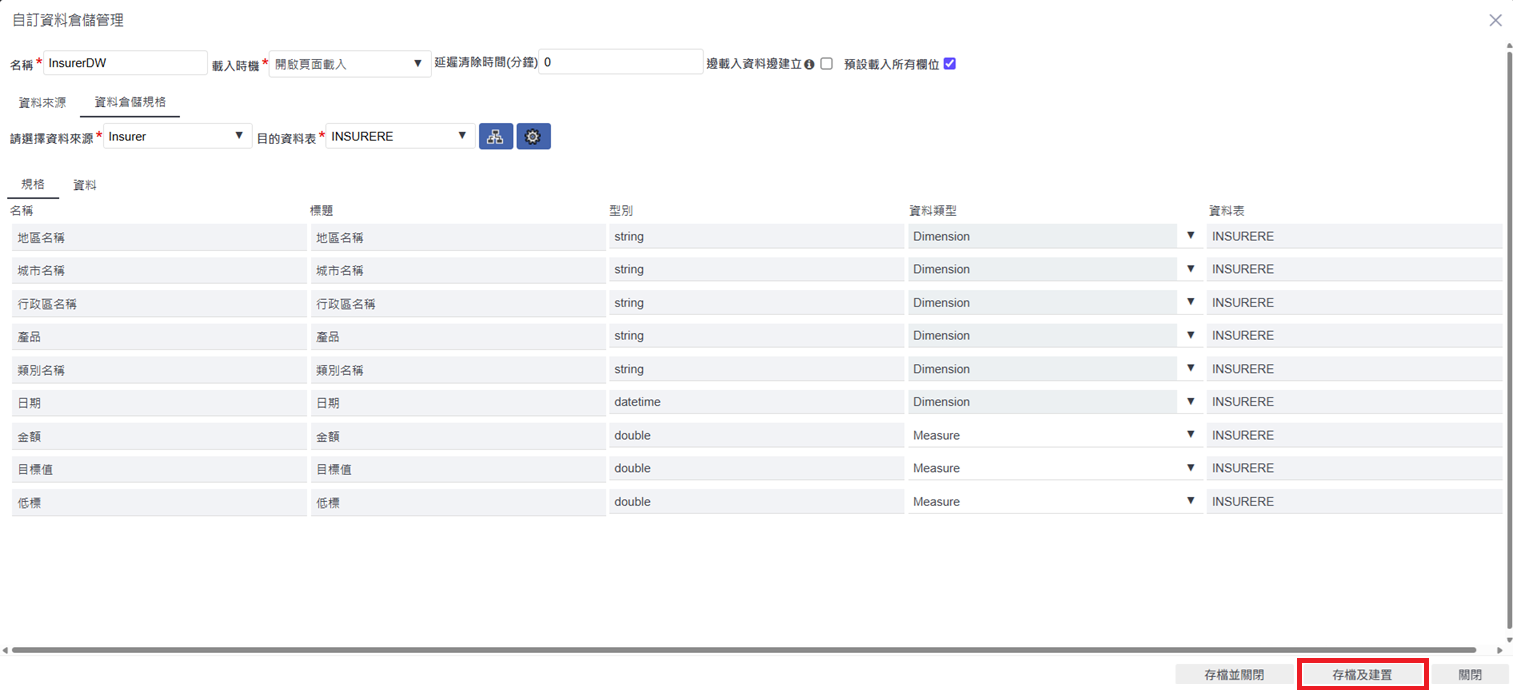Select the 資料倉儲規格 tab
The height and width of the screenshot is (690, 1513).
(130, 102)
